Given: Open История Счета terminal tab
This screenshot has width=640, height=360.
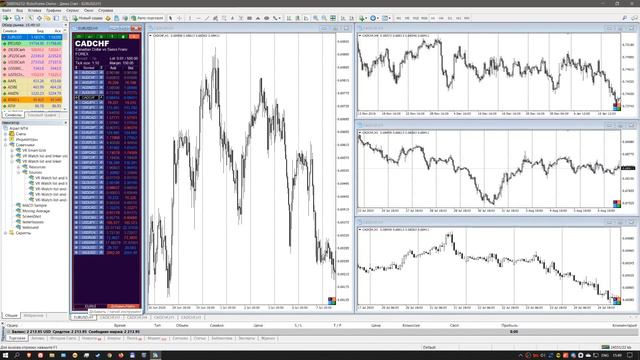Looking at the screenshot, I should tap(63, 338).
